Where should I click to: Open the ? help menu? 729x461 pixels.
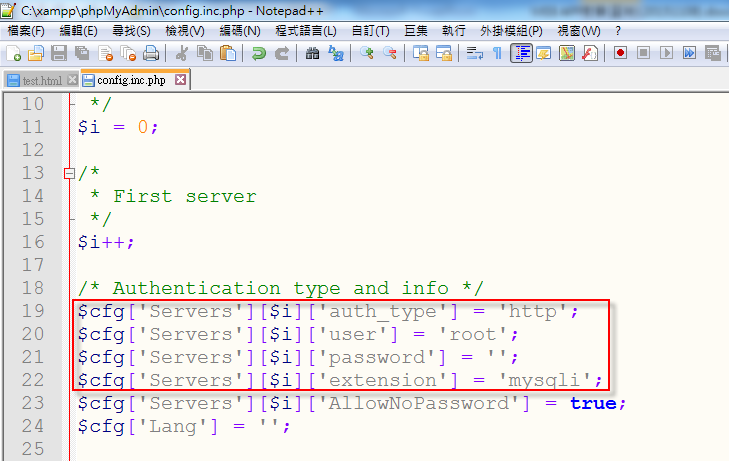coord(617,31)
